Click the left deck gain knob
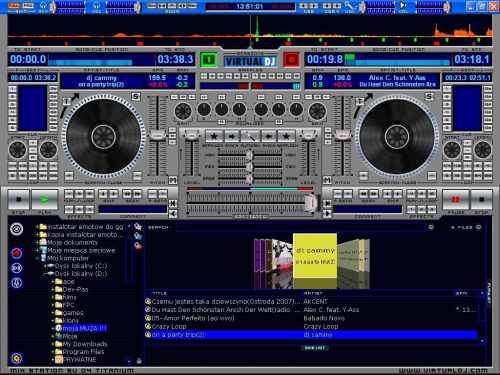 coord(183,111)
